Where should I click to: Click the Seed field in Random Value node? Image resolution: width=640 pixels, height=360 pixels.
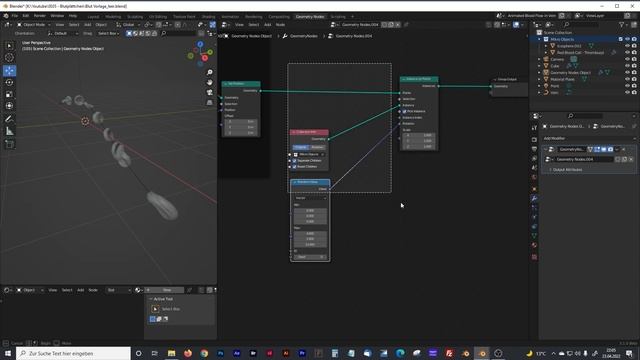point(311,257)
